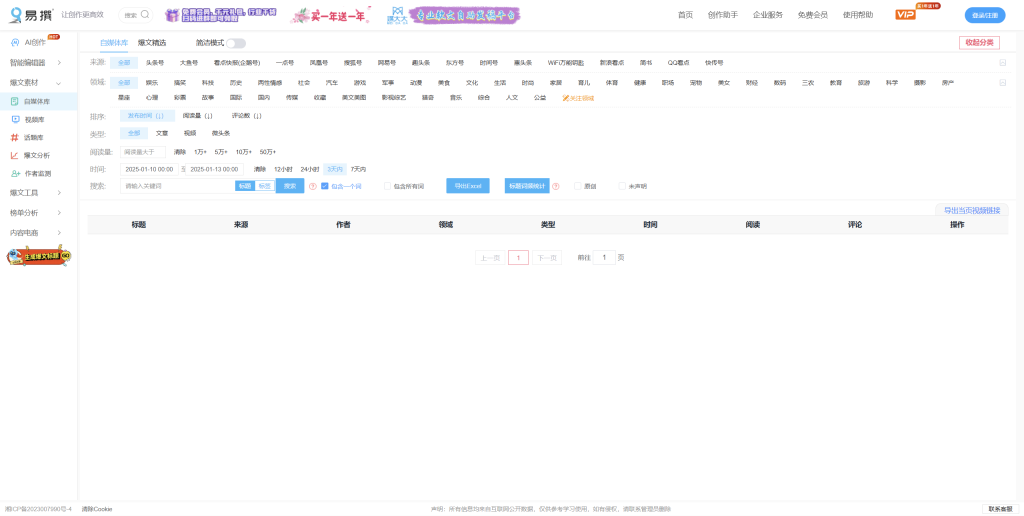Filter source by QQ看点

(678, 63)
